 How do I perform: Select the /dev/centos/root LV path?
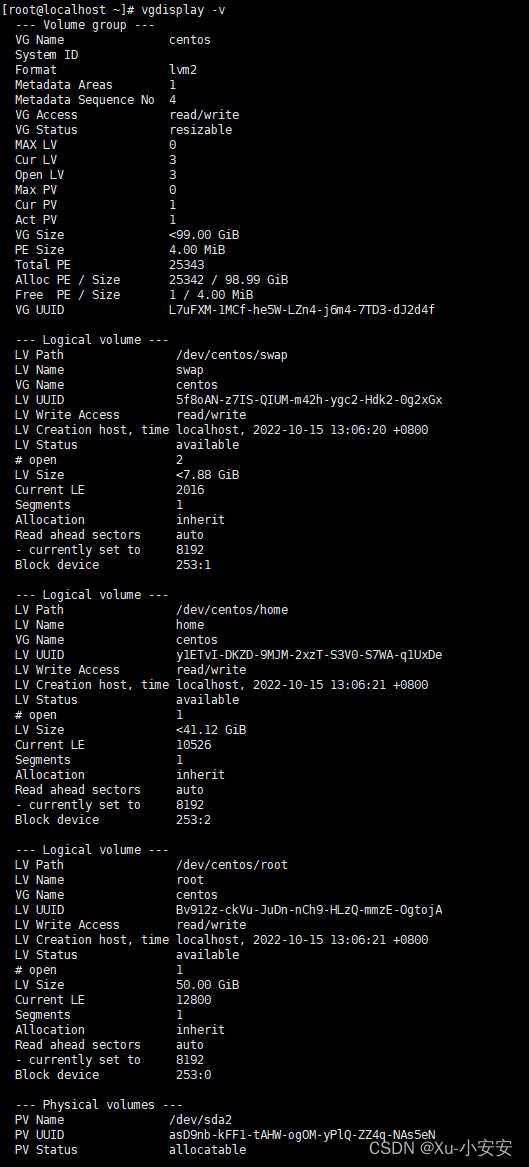[231, 865]
